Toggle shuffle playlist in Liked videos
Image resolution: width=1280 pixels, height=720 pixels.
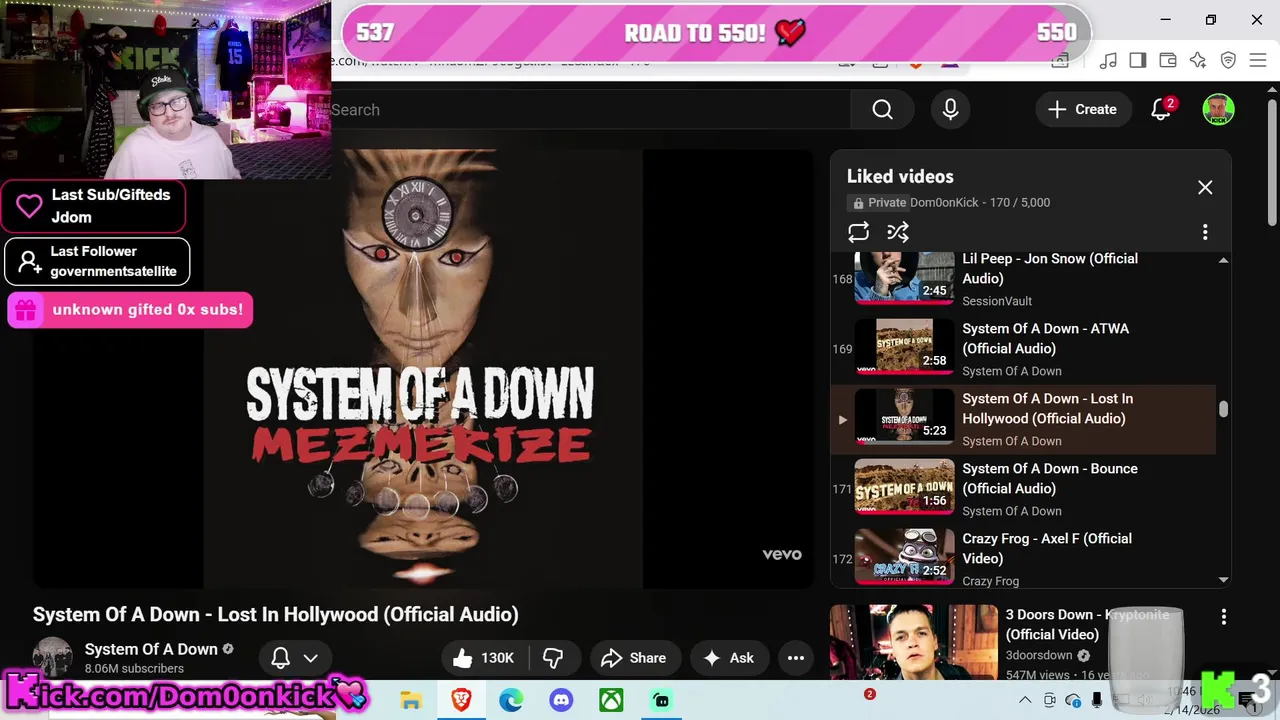point(898,232)
